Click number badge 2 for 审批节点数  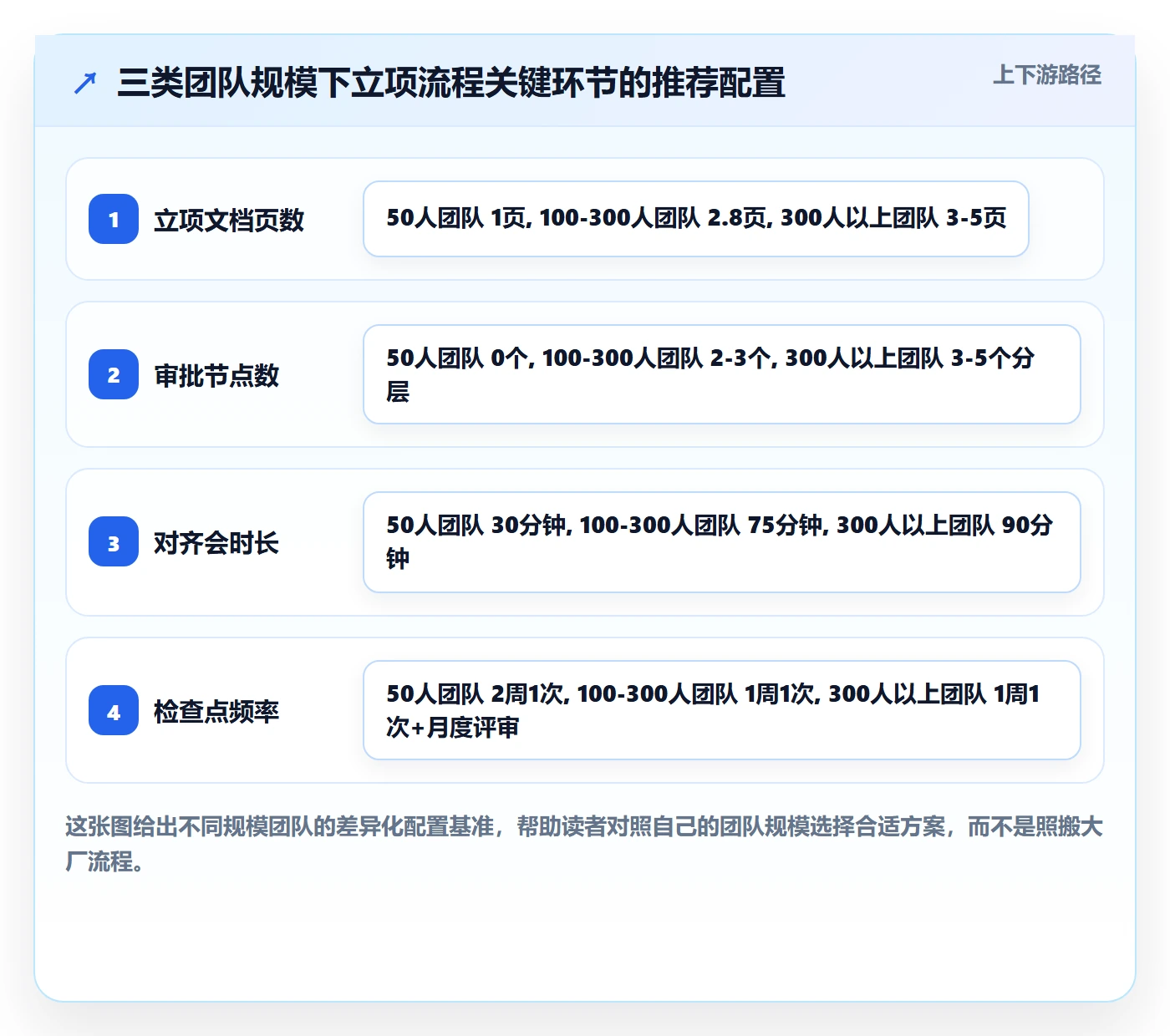tap(114, 374)
